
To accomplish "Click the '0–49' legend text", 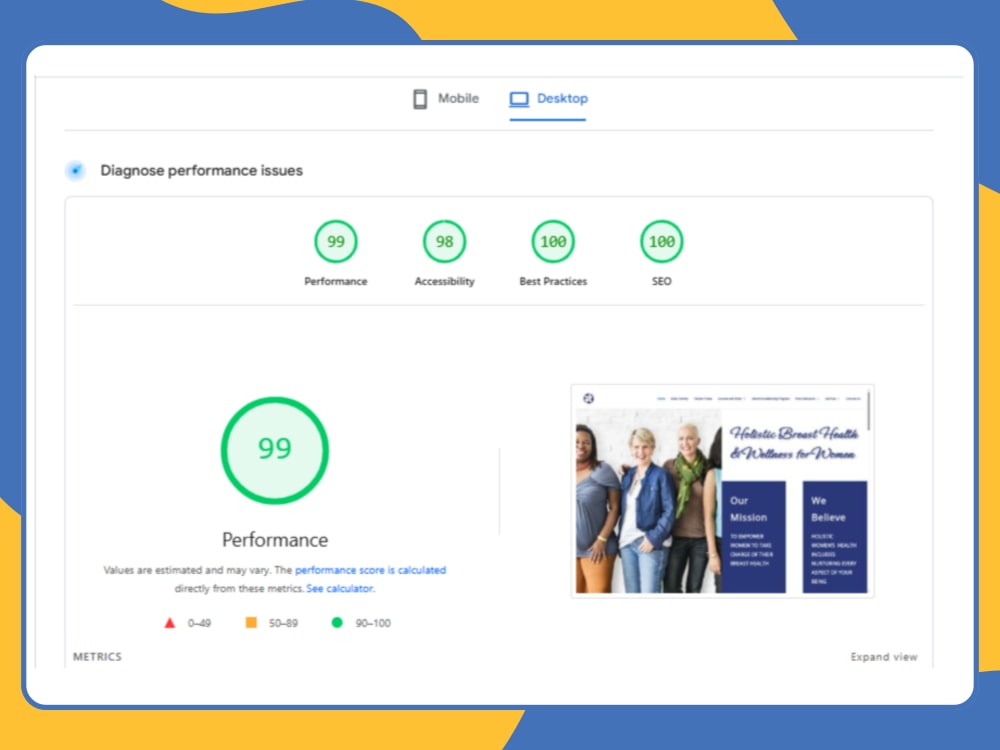I will pos(199,623).
